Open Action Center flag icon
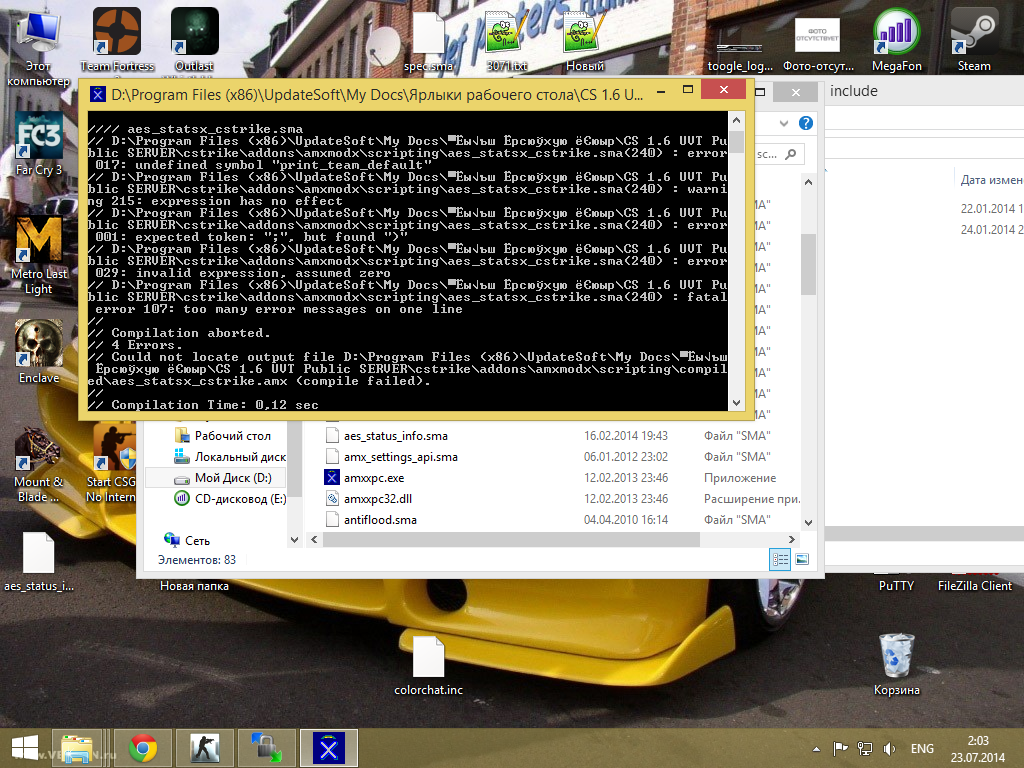 [840, 749]
